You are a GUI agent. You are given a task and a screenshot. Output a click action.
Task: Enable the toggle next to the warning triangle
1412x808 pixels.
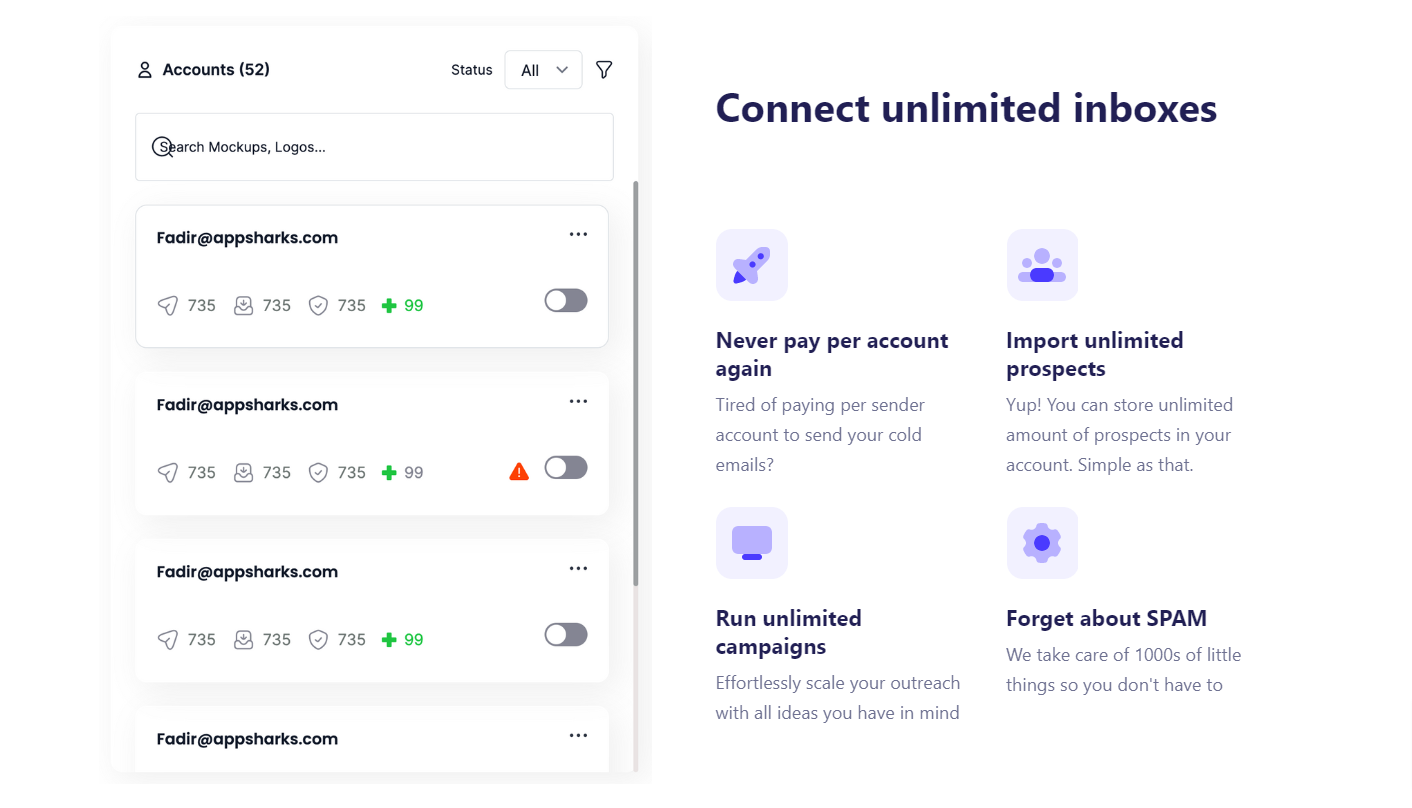click(x=566, y=467)
